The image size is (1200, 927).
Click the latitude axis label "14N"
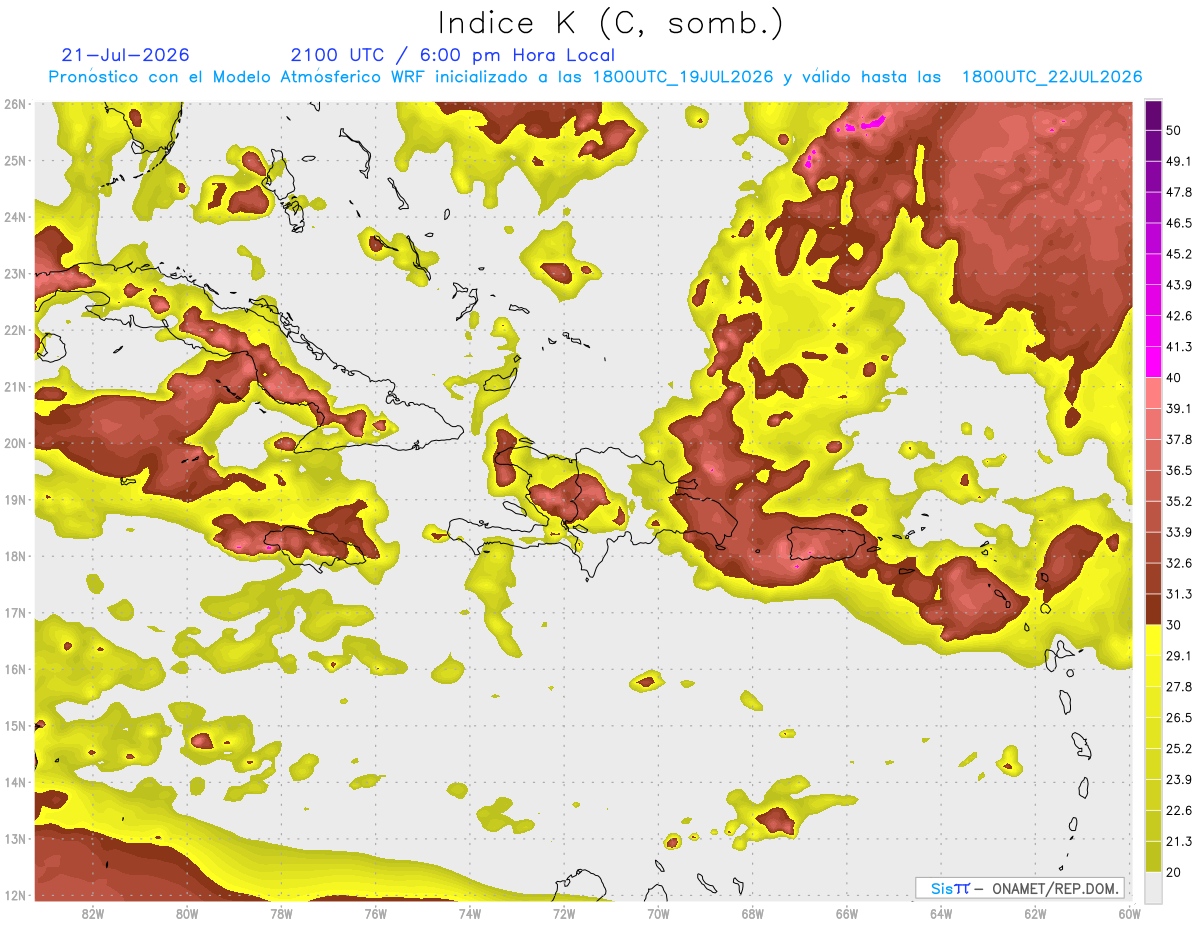tap(15, 782)
